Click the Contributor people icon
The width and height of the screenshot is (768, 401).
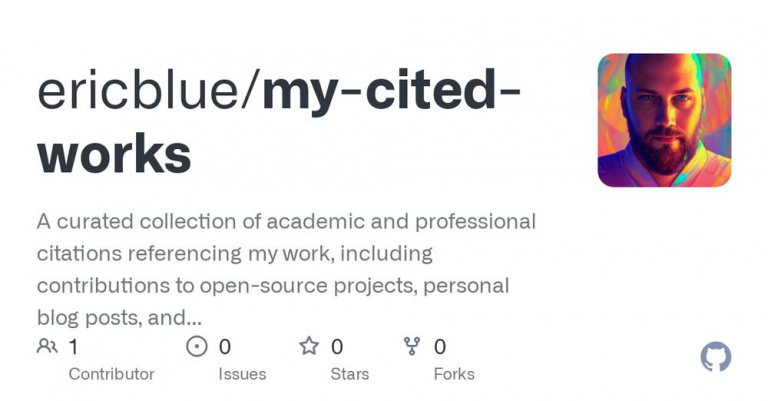point(47,347)
